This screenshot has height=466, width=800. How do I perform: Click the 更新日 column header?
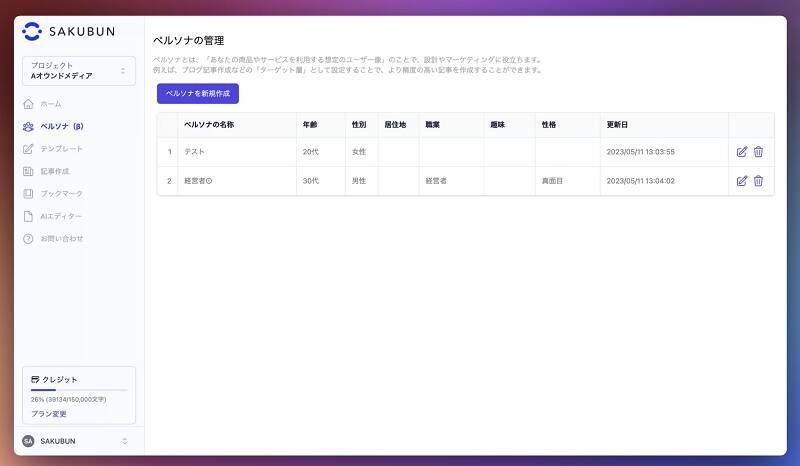617,125
